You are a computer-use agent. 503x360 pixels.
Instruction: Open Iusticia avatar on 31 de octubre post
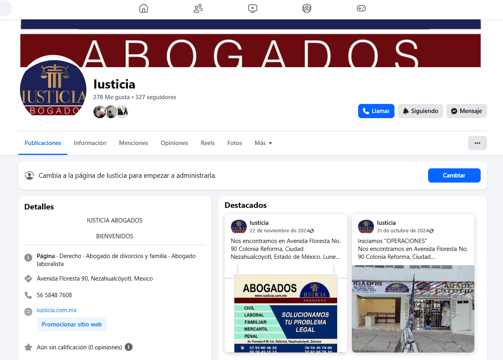tap(366, 227)
